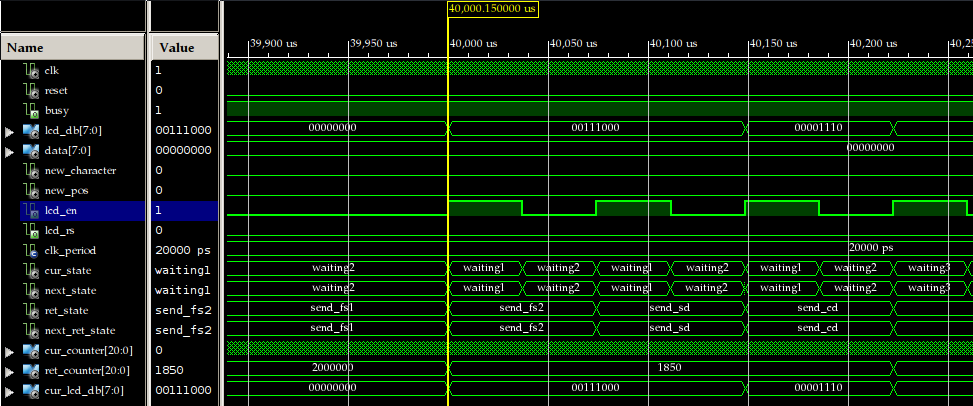Expand the lcd_db[7:0] bus

10,130
